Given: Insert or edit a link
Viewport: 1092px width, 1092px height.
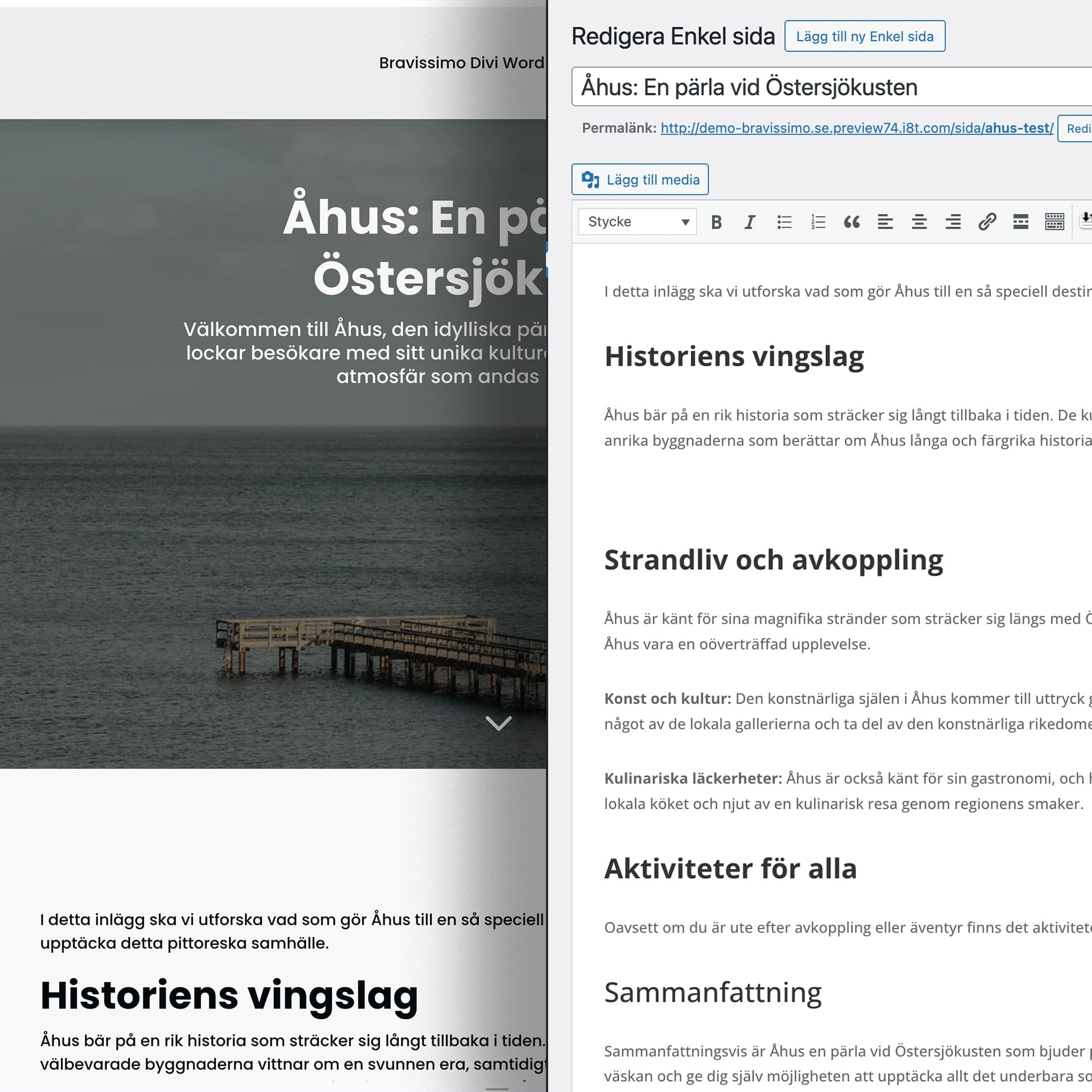Looking at the screenshot, I should click(987, 222).
